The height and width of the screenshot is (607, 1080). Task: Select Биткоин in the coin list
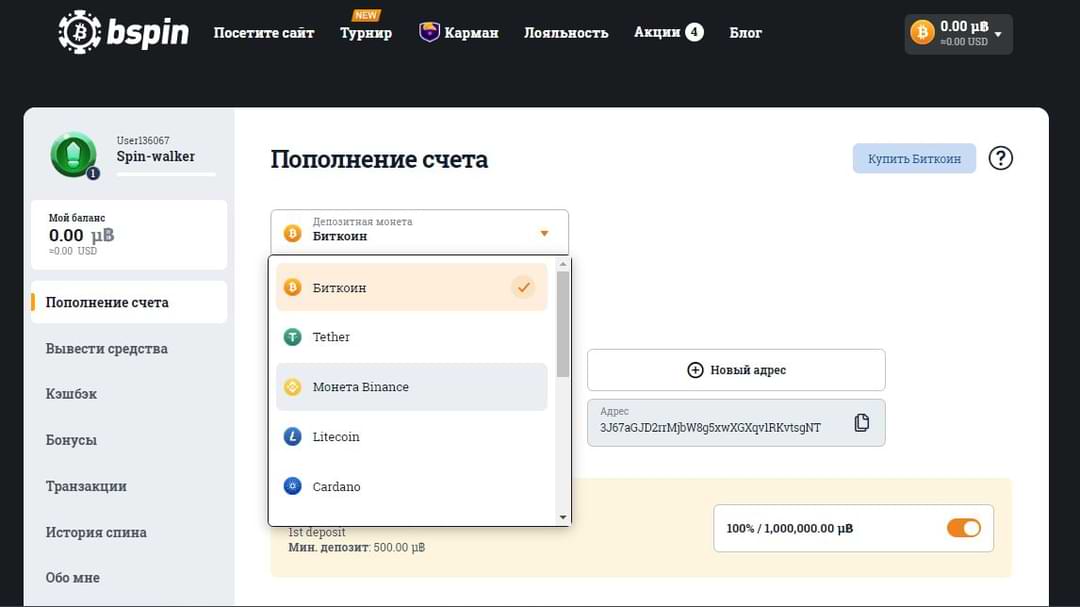coord(411,287)
